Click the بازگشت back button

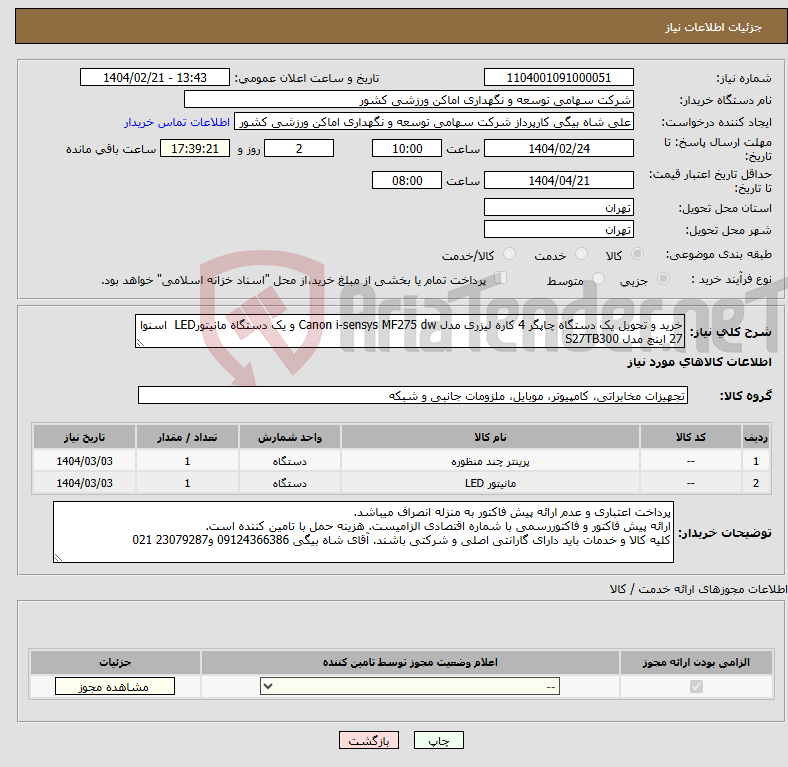click(x=369, y=740)
